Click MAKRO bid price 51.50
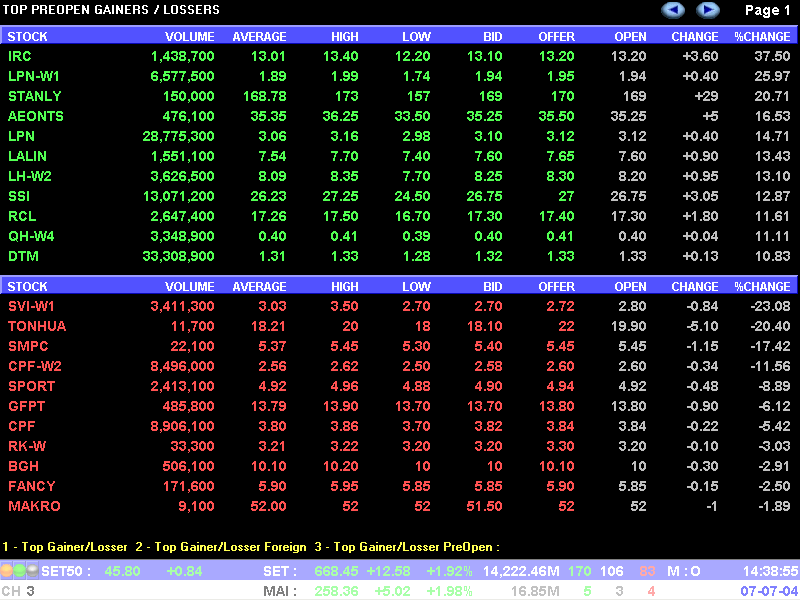 (x=484, y=506)
